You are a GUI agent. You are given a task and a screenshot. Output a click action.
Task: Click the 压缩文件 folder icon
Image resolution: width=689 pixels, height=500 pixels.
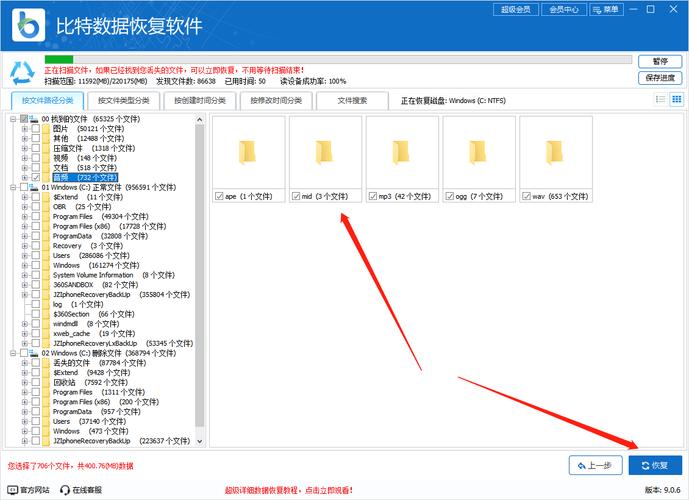click(x=46, y=148)
